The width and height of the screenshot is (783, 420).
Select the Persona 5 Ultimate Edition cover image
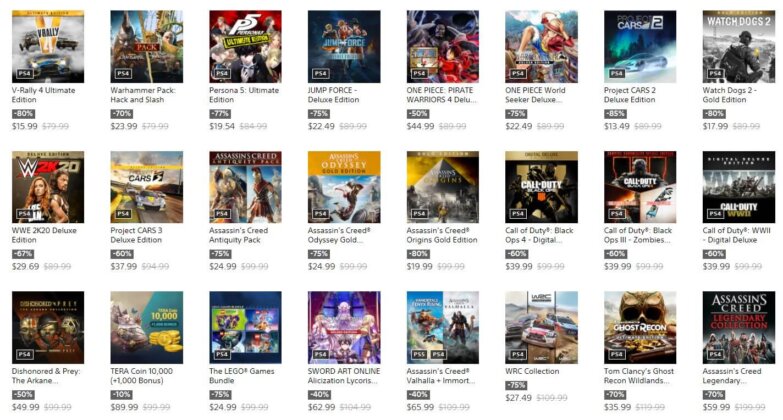(x=245, y=46)
